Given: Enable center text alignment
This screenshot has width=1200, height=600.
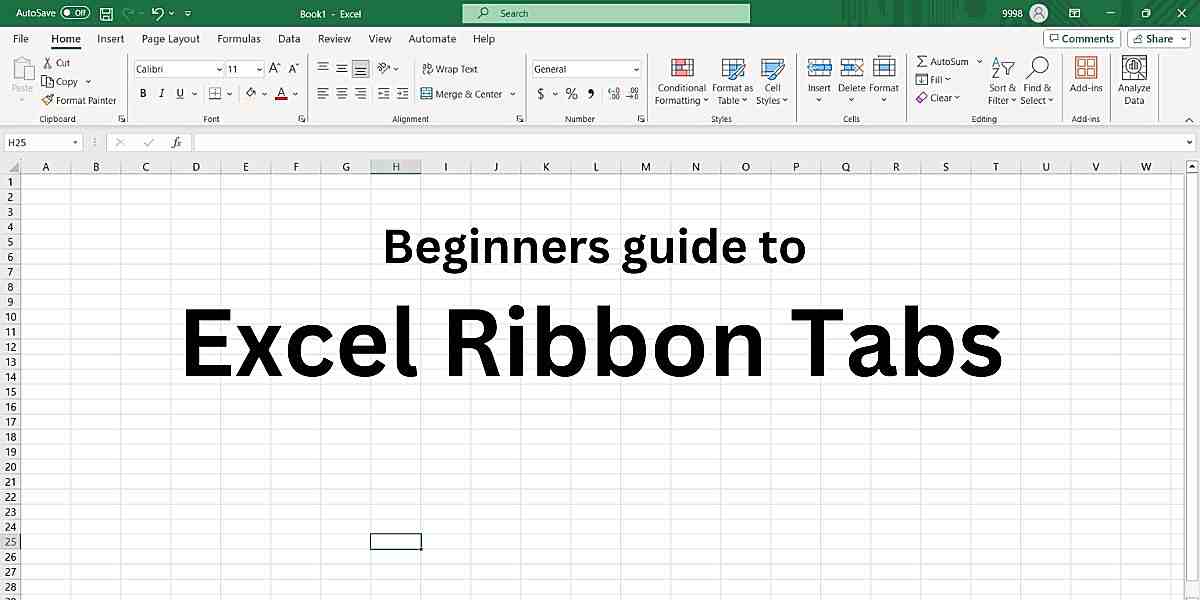Looking at the screenshot, I should 340,93.
